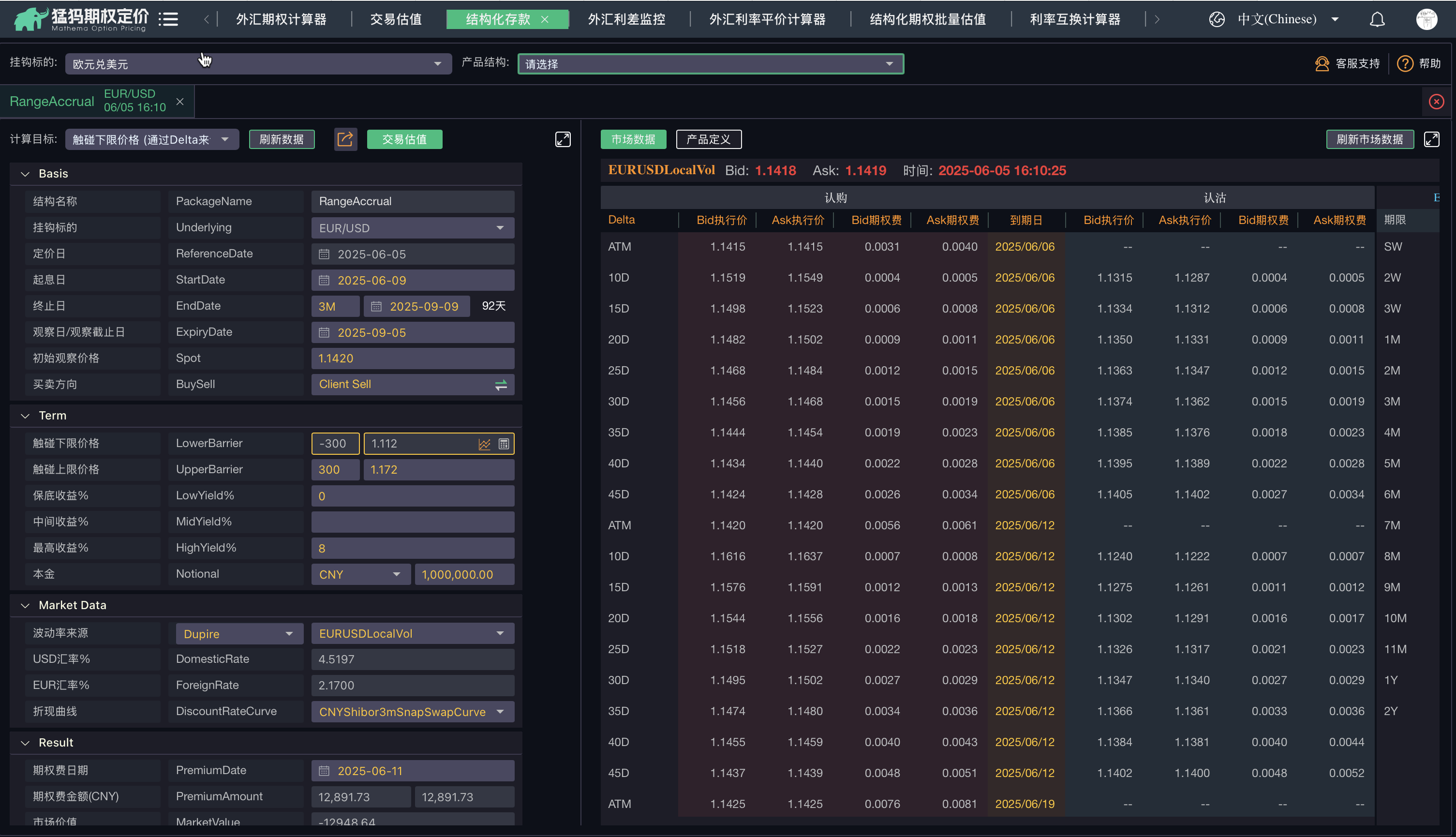Click the export/share icon beside 刷新数据
1456x837 pixels.
coord(345,139)
